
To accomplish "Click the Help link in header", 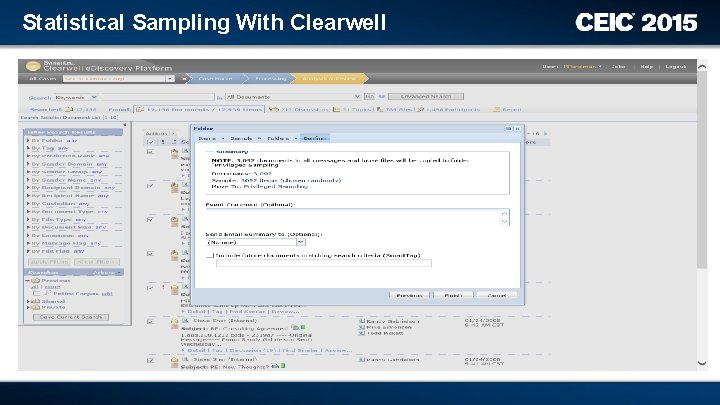I will [647, 67].
